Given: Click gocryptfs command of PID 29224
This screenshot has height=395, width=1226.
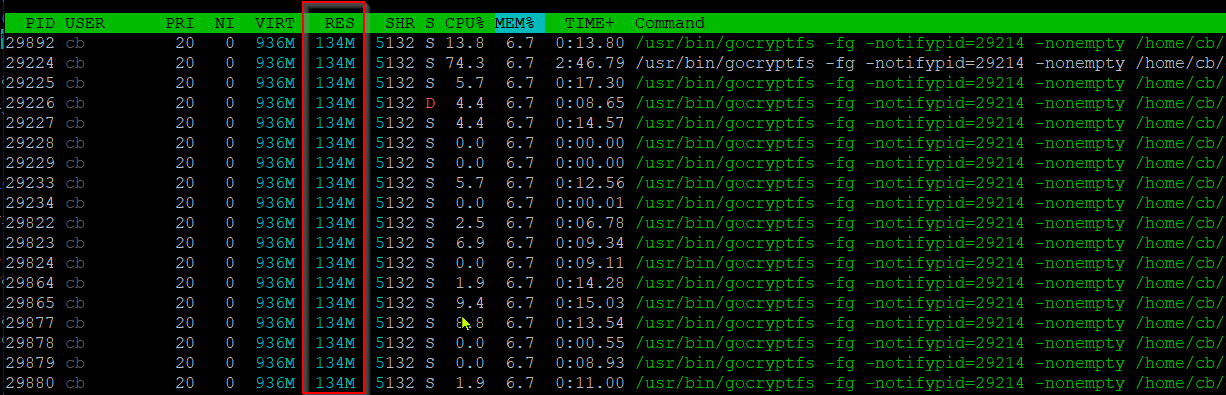Looking at the screenshot, I should (x=930, y=63).
